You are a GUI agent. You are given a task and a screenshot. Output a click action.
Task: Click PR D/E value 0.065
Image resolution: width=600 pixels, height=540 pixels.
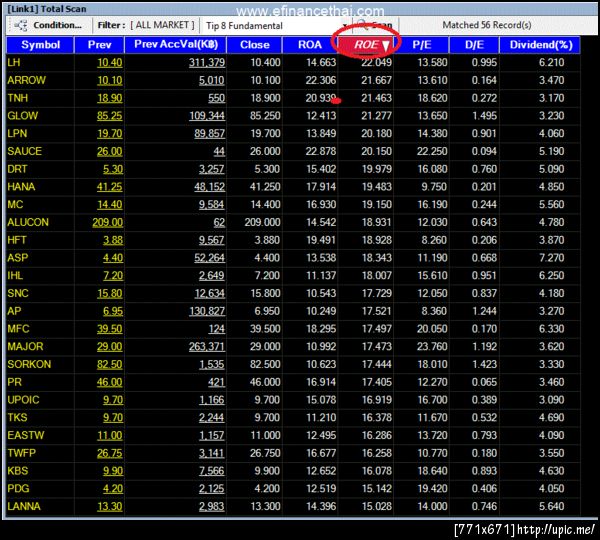[x=484, y=382]
